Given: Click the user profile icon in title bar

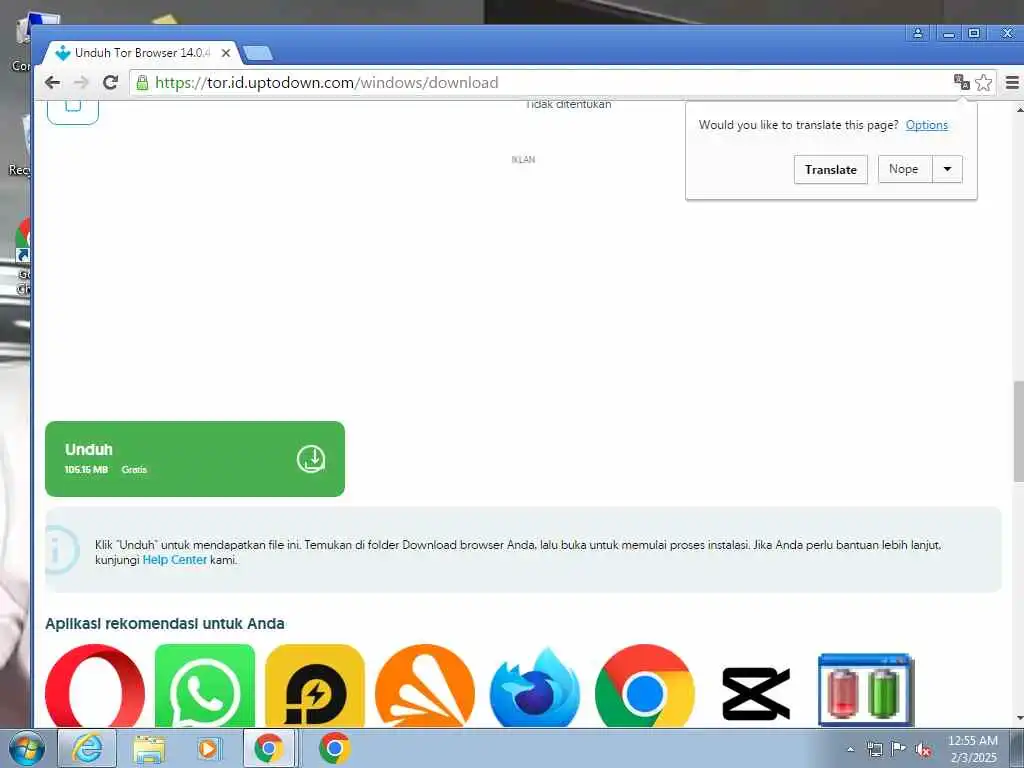Looking at the screenshot, I should (x=918, y=33).
